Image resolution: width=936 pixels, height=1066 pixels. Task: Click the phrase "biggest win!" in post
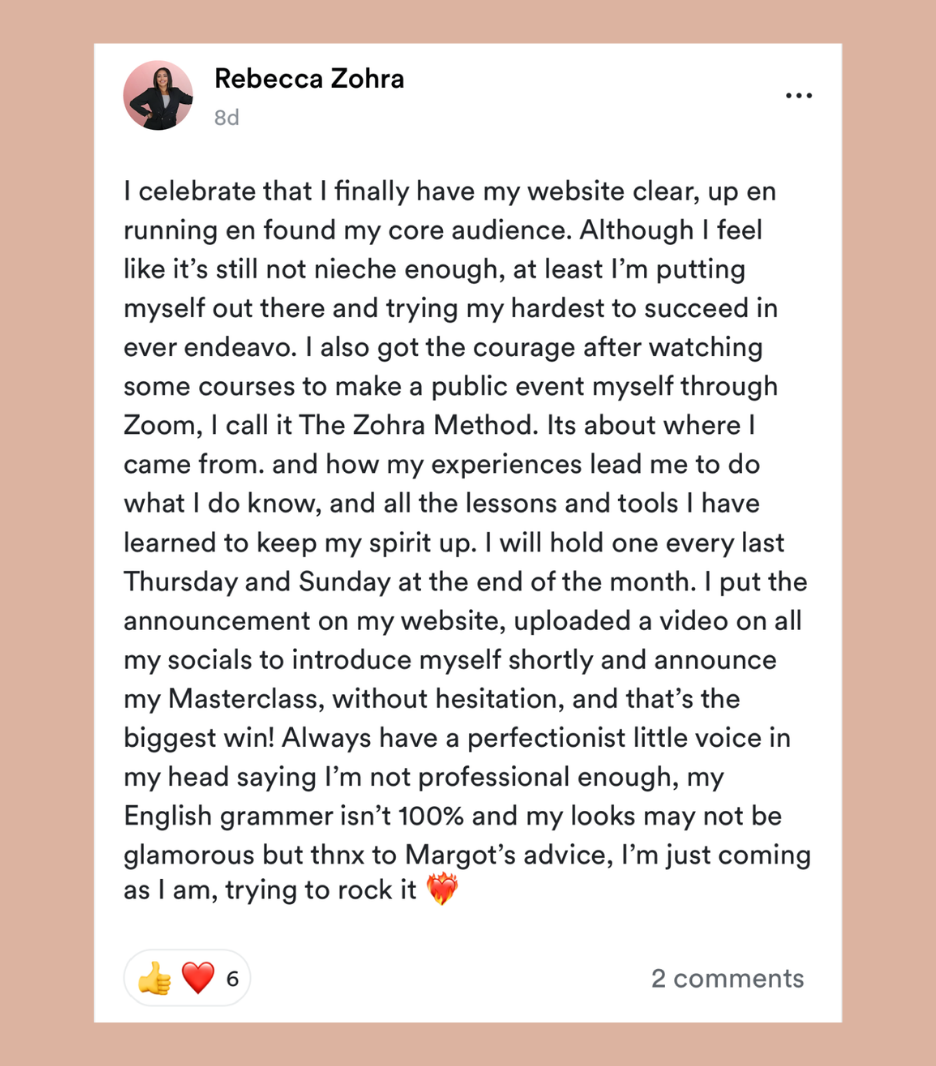click(199, 738)
